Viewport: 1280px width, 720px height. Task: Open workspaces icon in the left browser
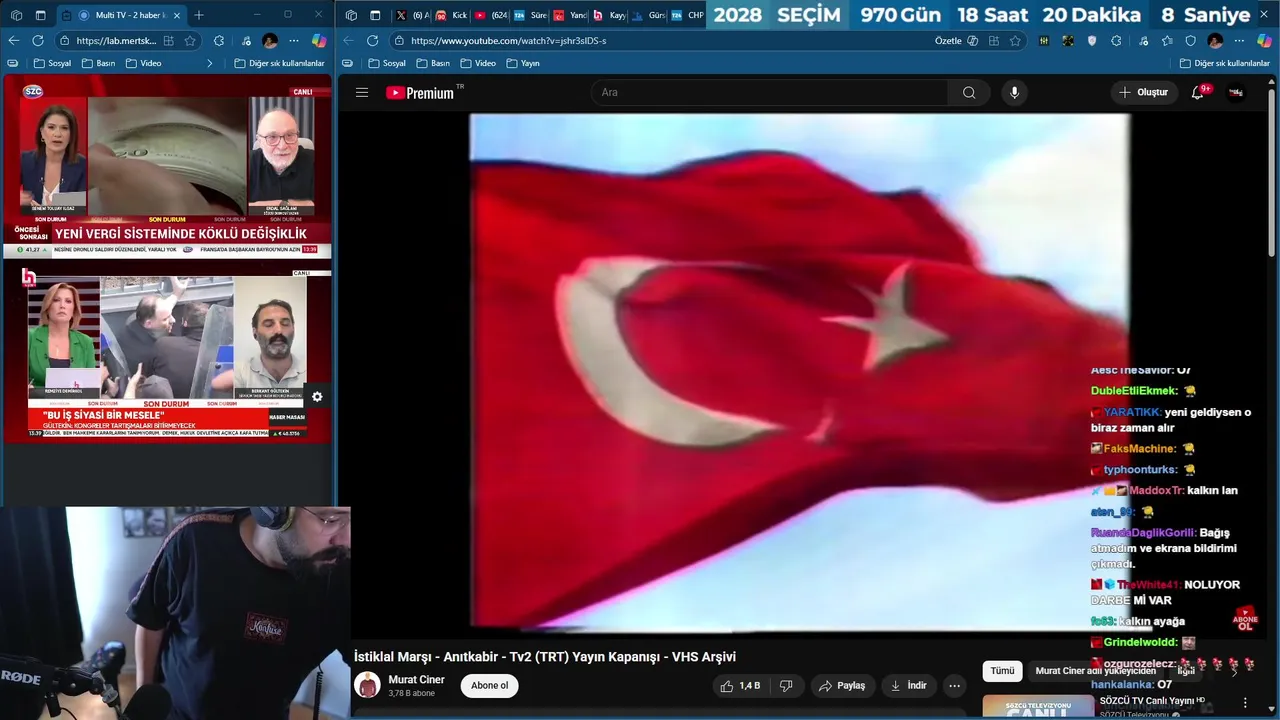[x=15, y=15]
